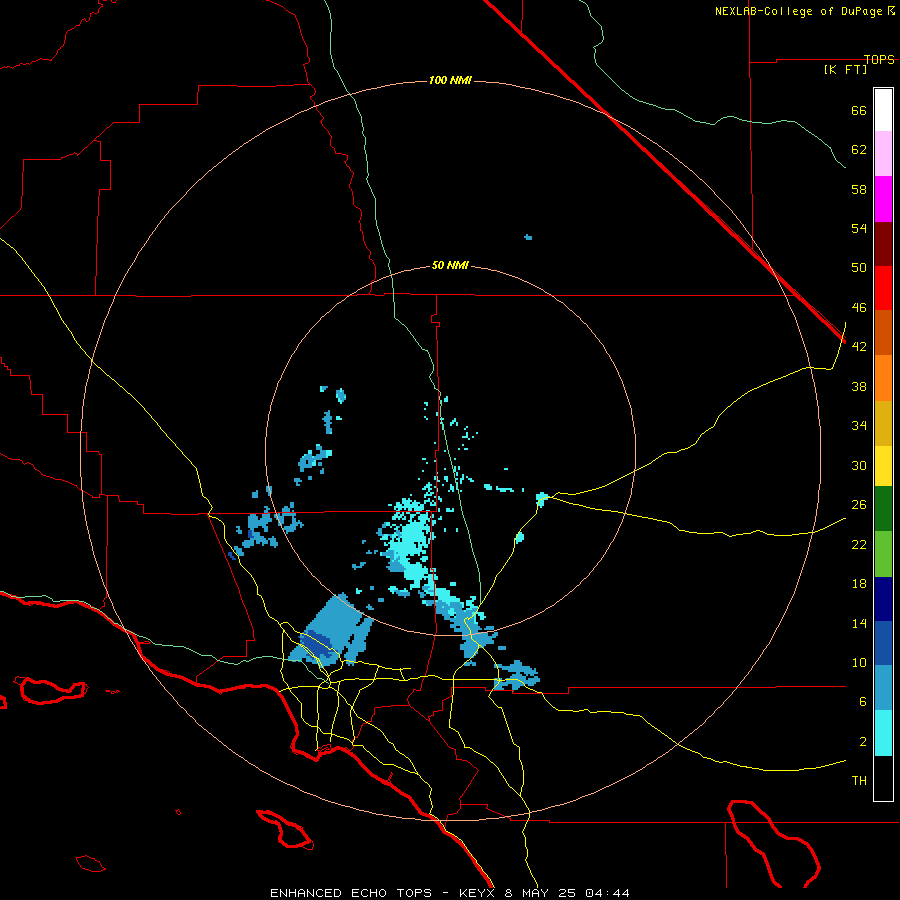Click the bright red 50 K FT swatch
Viewport: 900px width, 900px height.
[883, 289]
